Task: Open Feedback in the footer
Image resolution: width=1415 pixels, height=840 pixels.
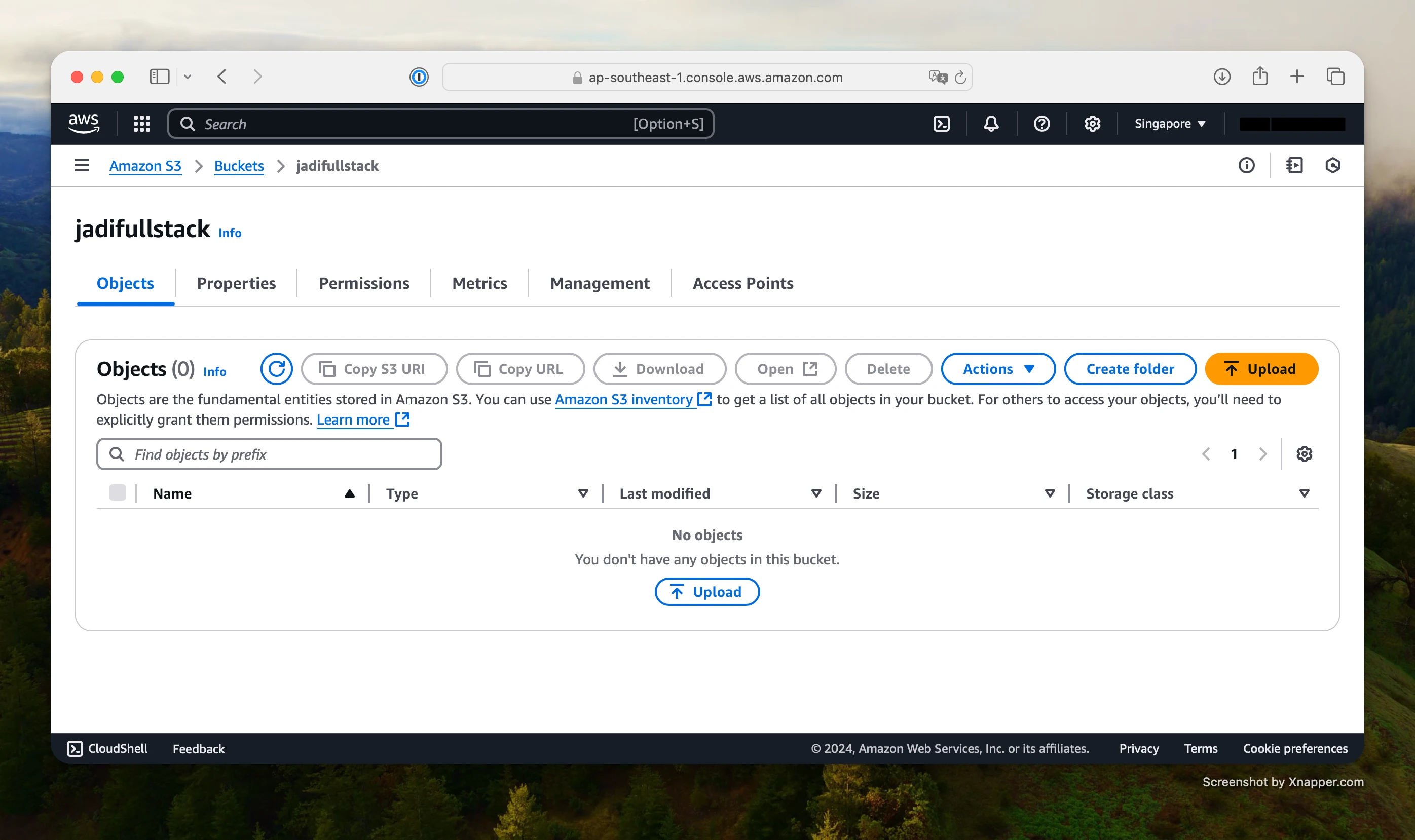Action: pos(199,748)
